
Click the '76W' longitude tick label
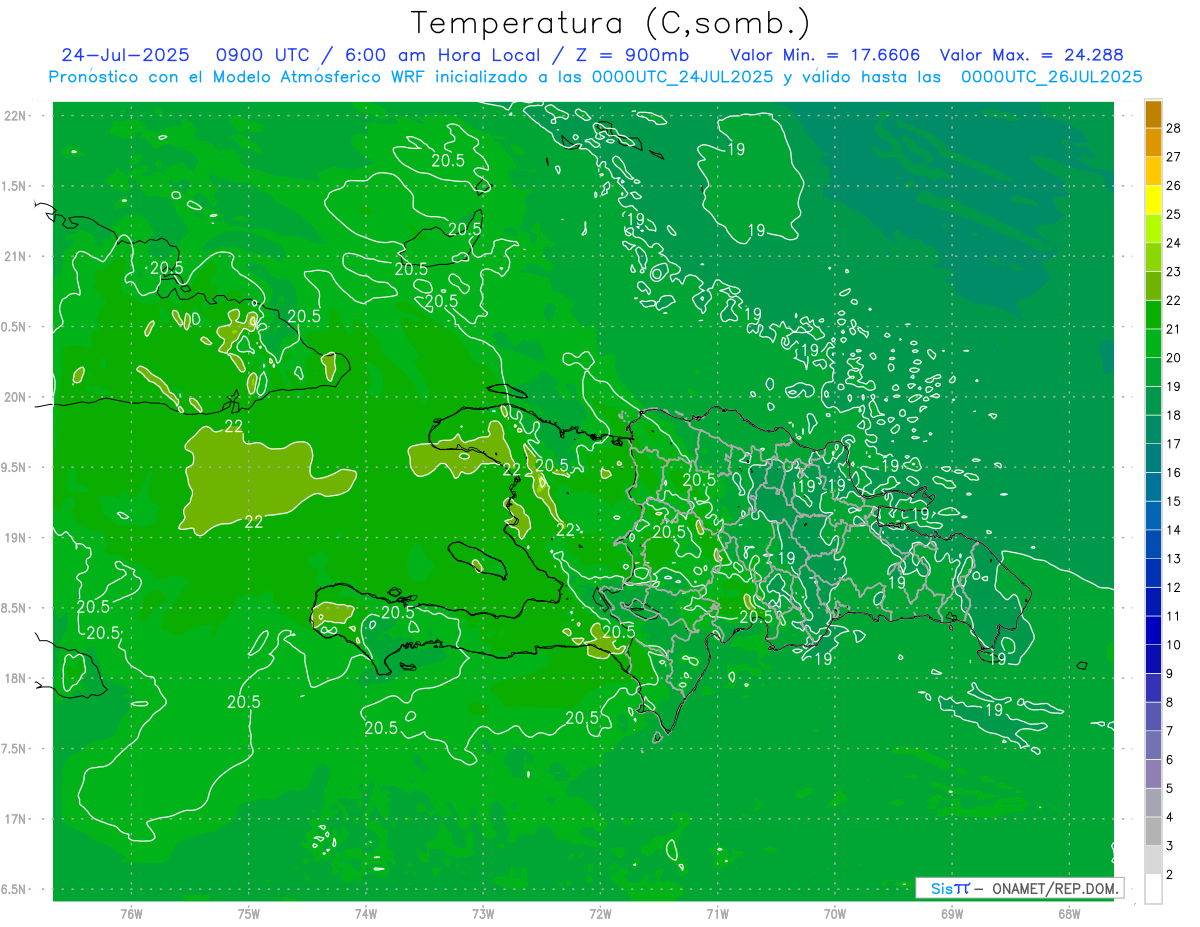pyautogui.click(x=131, y=914)
